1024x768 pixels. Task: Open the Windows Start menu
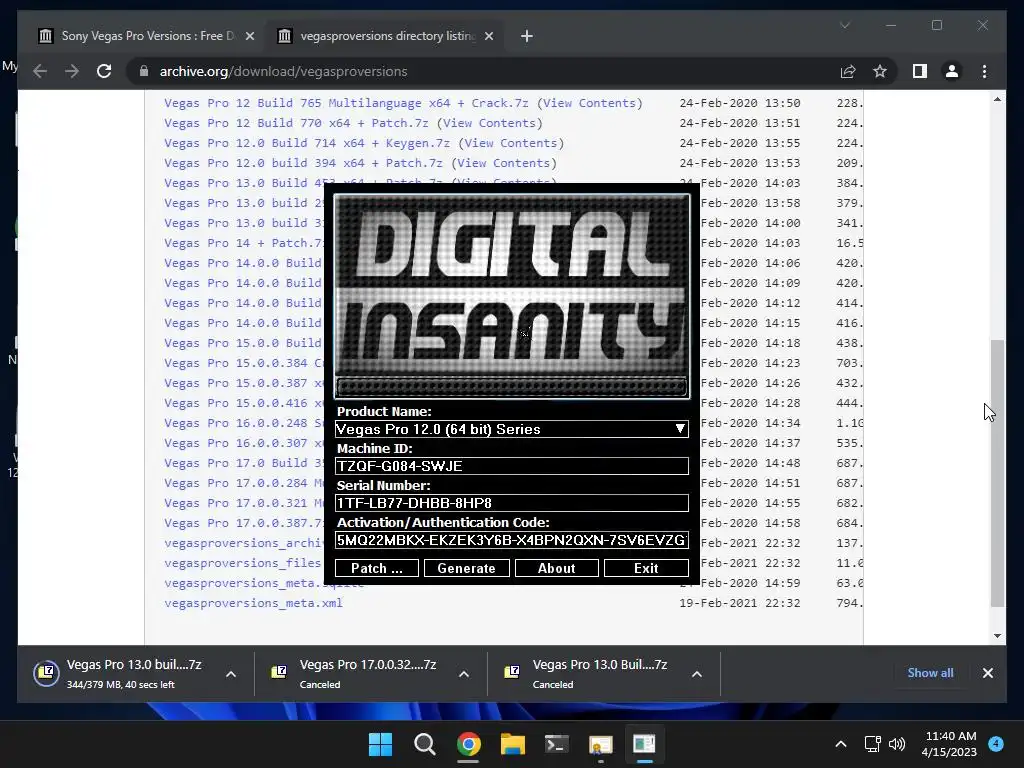click(380, 744)
